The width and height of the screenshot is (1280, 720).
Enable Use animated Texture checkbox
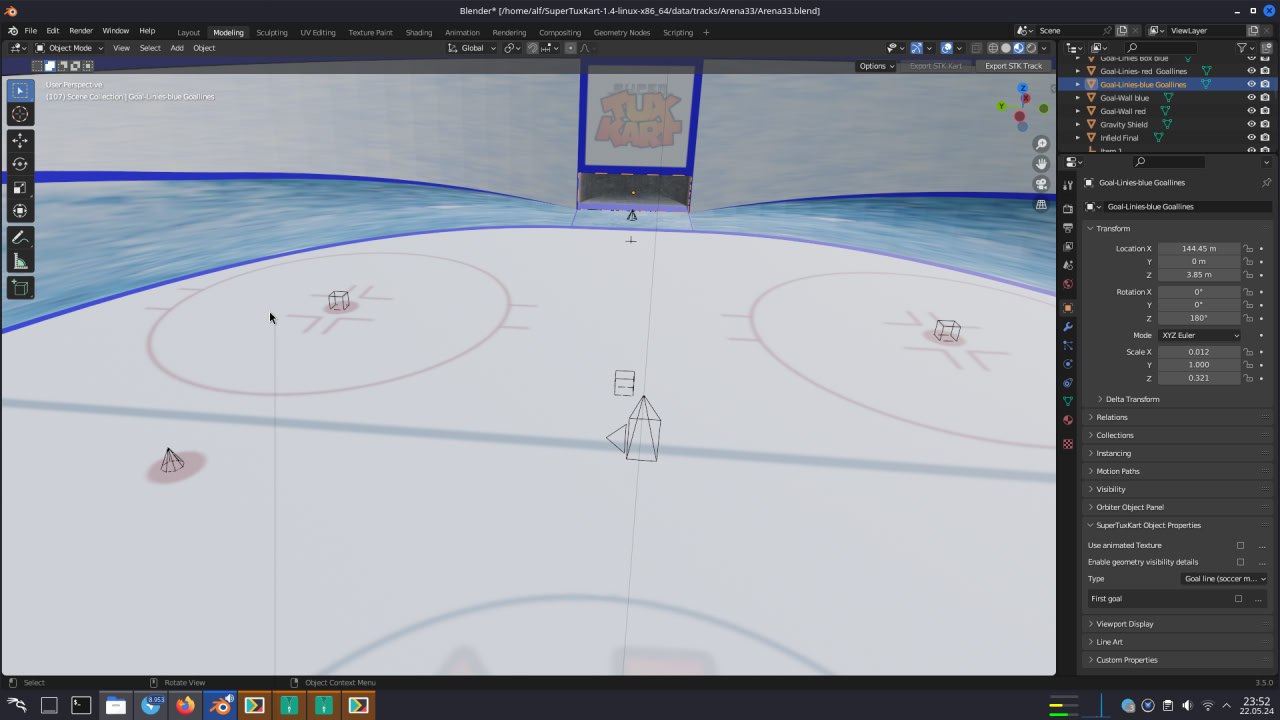pos(1240,546)
